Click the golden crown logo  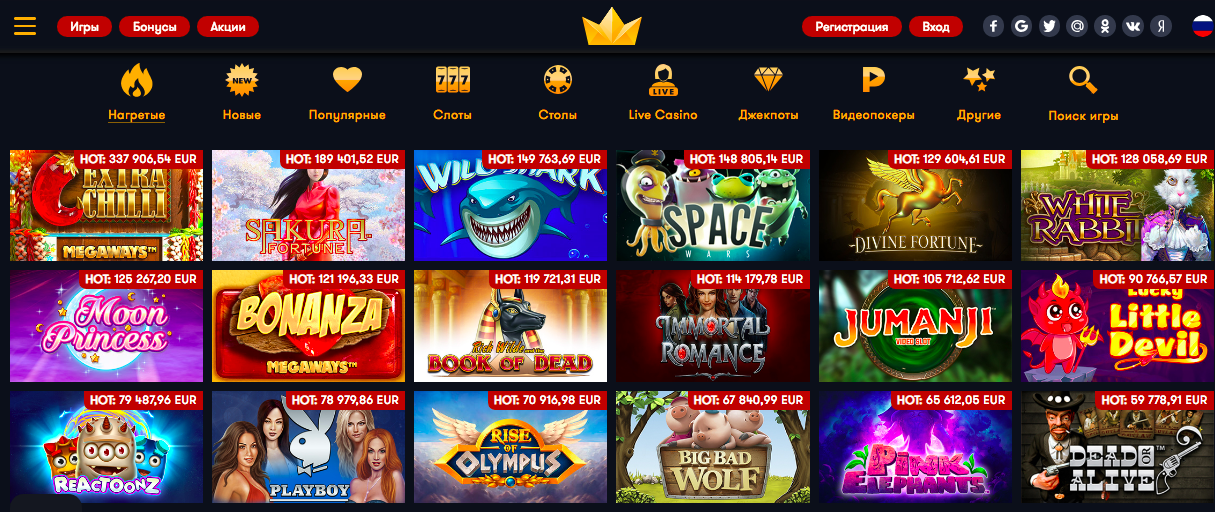[612, 27]
